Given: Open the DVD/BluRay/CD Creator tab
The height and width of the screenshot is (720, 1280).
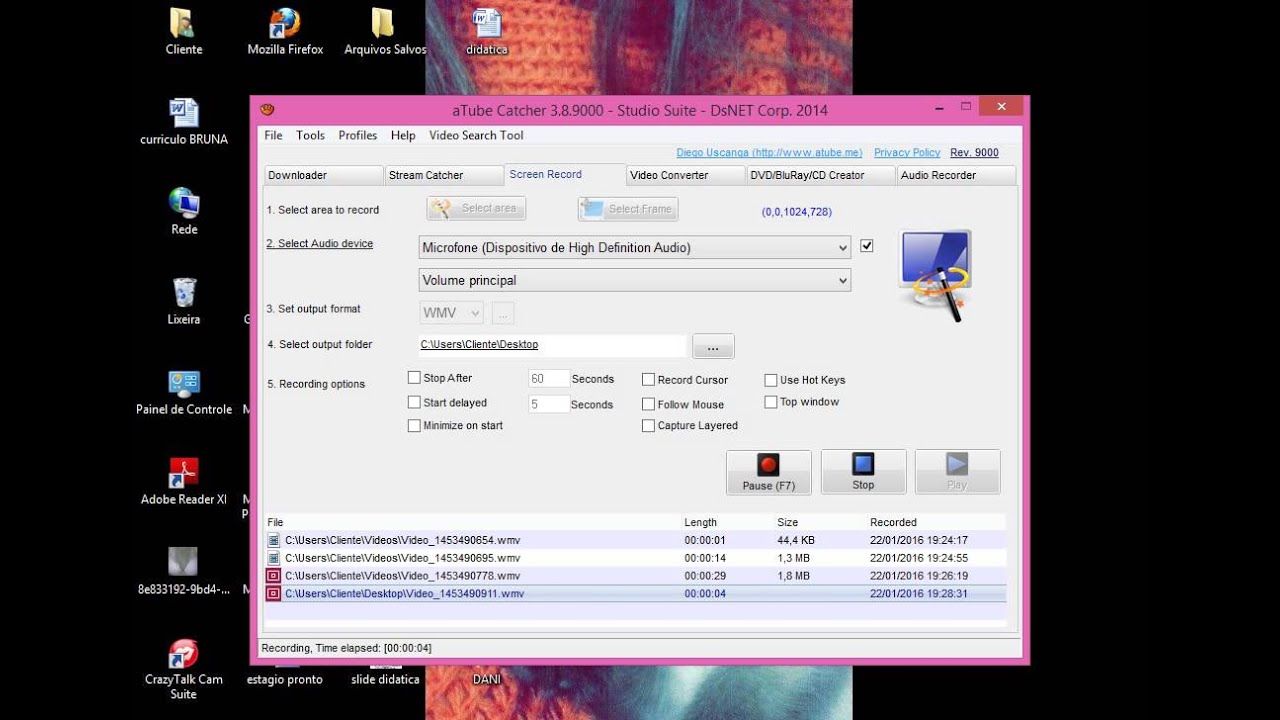Looking at the screenshot, I should point(821,175).
